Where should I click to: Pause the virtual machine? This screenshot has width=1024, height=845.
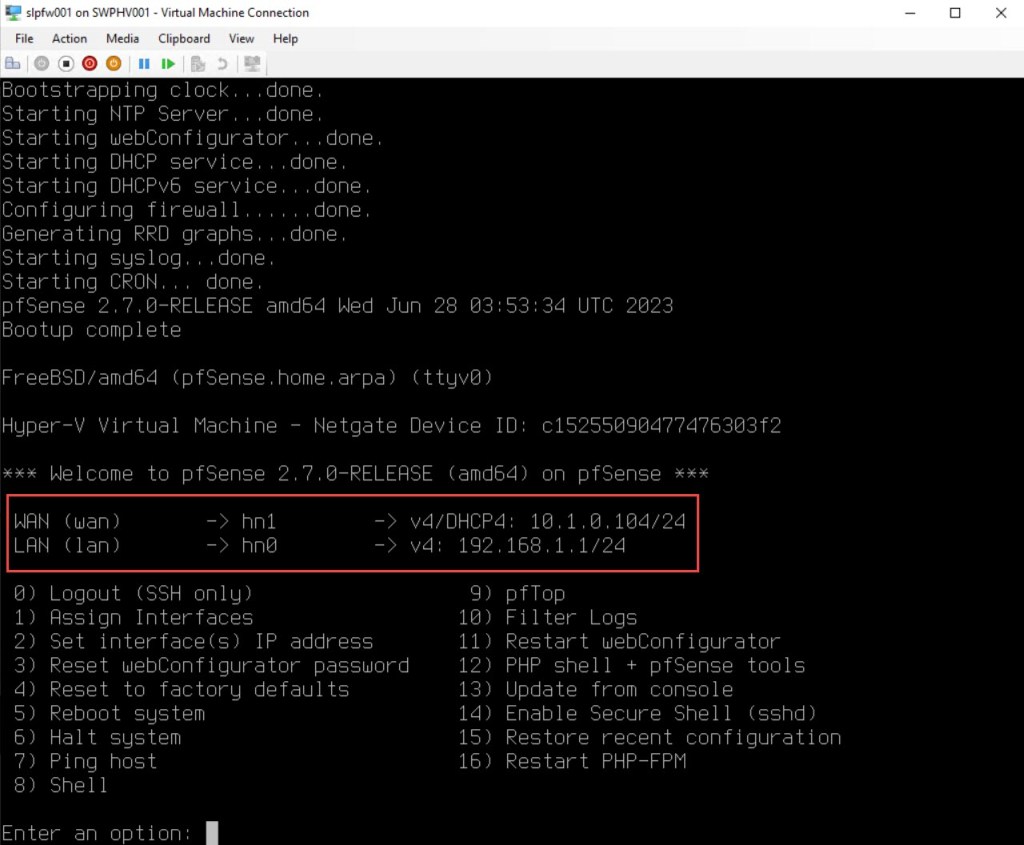point(144,63)
